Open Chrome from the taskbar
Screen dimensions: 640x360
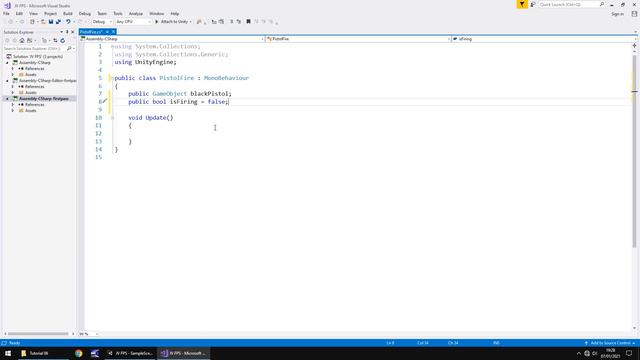click(78, 353)
